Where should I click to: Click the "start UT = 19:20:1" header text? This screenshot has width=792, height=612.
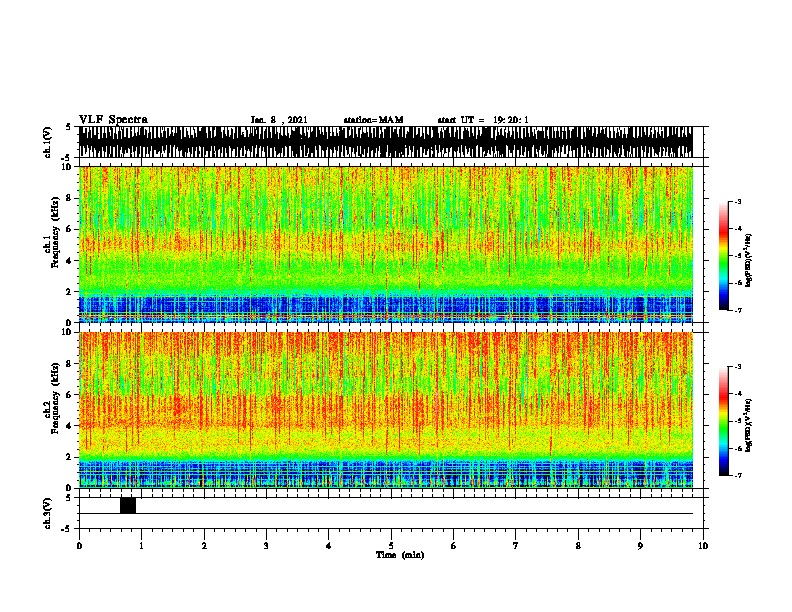coord(483,120)
